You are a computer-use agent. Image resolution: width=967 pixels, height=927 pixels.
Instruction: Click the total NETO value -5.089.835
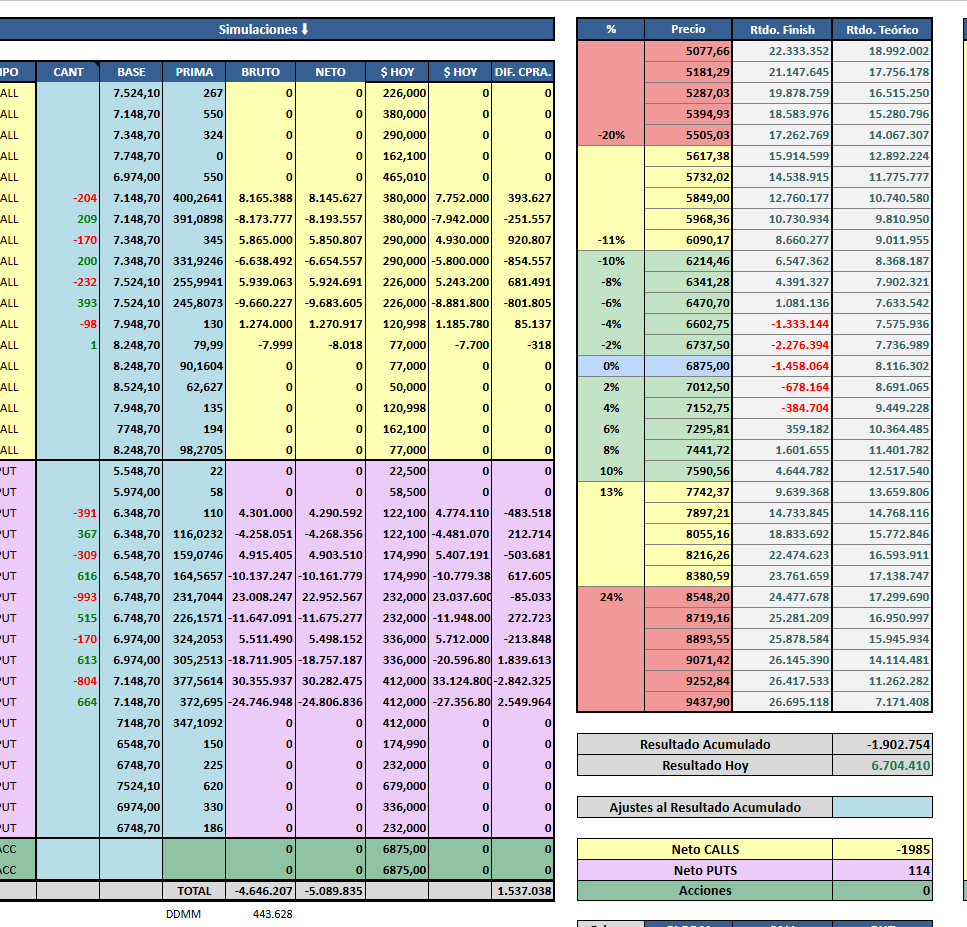click(x=331, y=891)
